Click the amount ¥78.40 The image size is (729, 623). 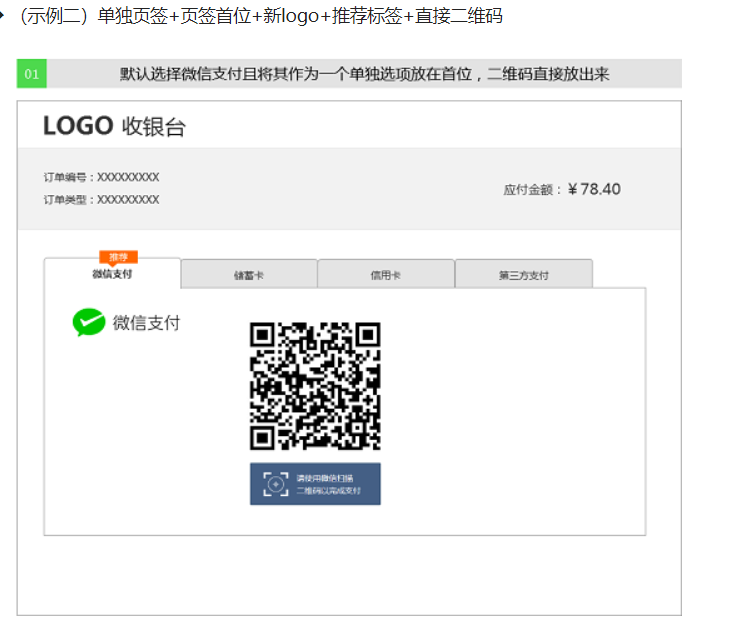[x=594, y=189]
